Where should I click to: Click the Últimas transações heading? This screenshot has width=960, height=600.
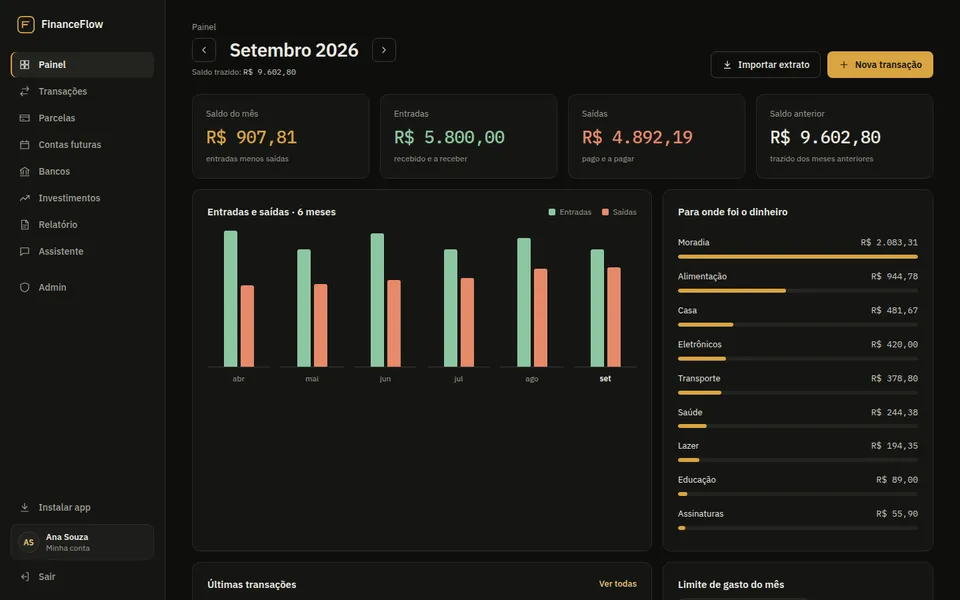[x=252, y=585]
